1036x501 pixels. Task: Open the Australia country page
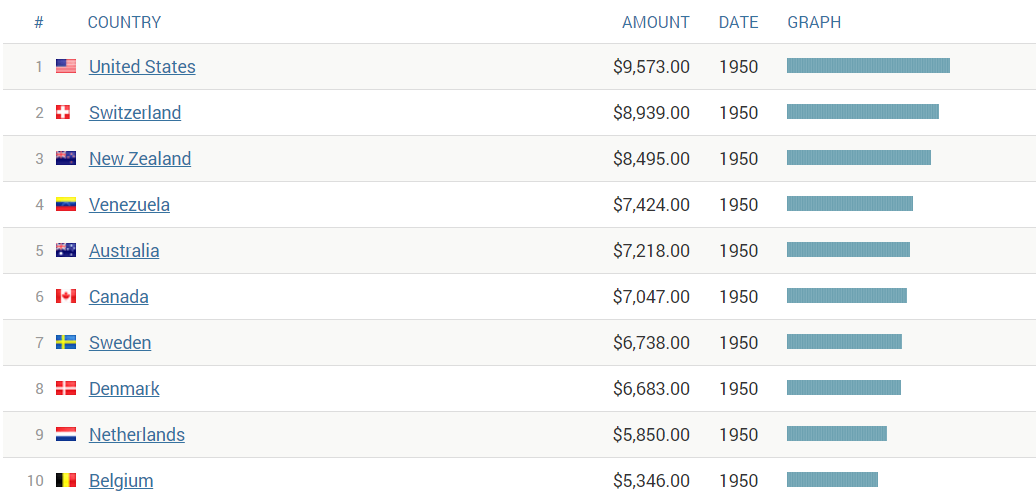pyautogui.click(x=124, y=250)
